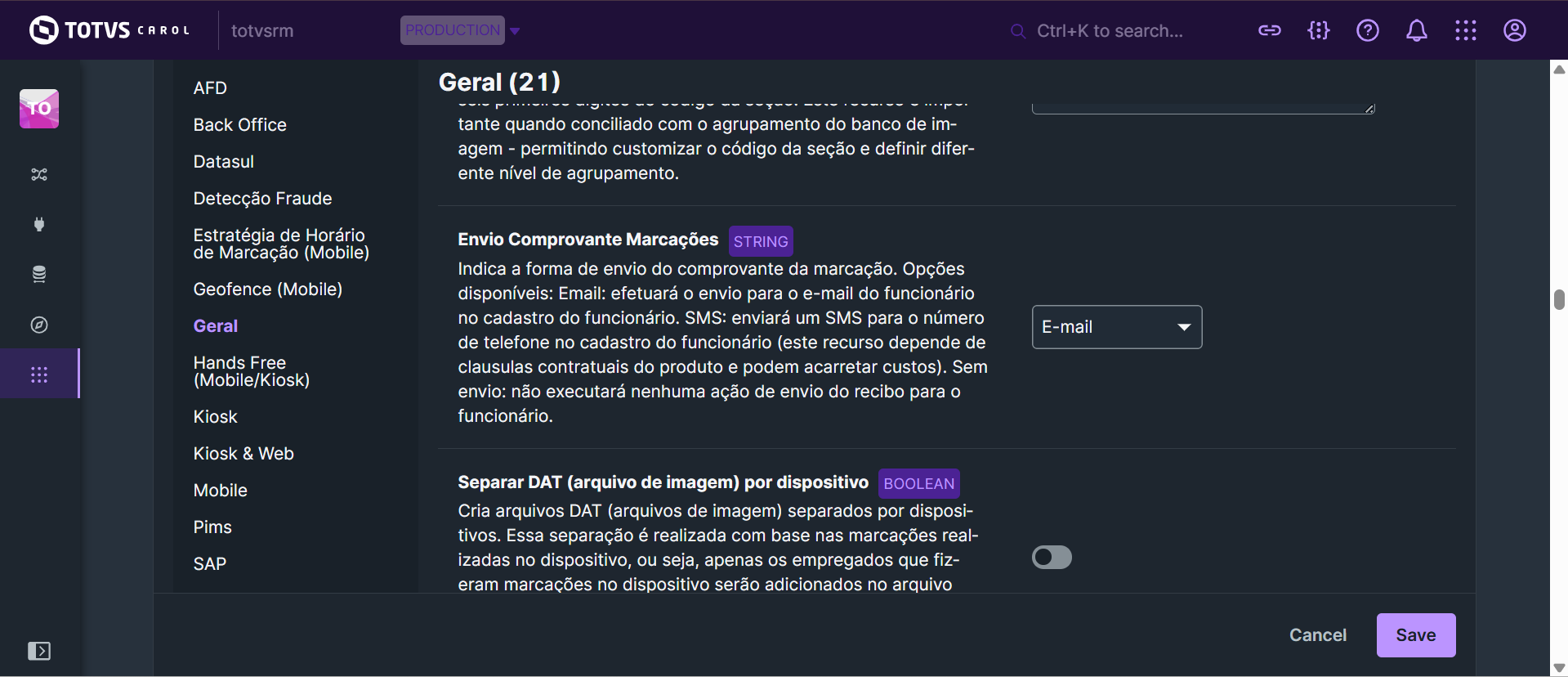Screen dimensions: 1568x677
Task: Open the notifications bell
Action: (x=1416, y=31)
